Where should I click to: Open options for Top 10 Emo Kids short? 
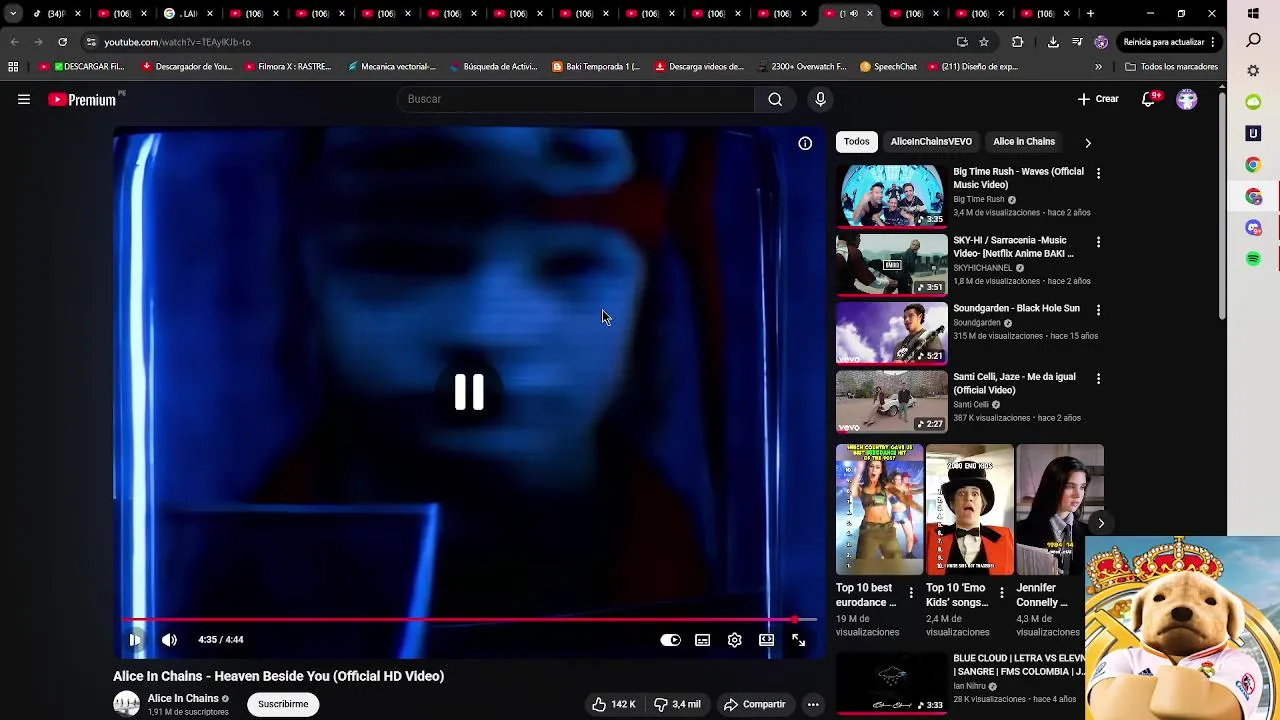(x=1001, y=593)
